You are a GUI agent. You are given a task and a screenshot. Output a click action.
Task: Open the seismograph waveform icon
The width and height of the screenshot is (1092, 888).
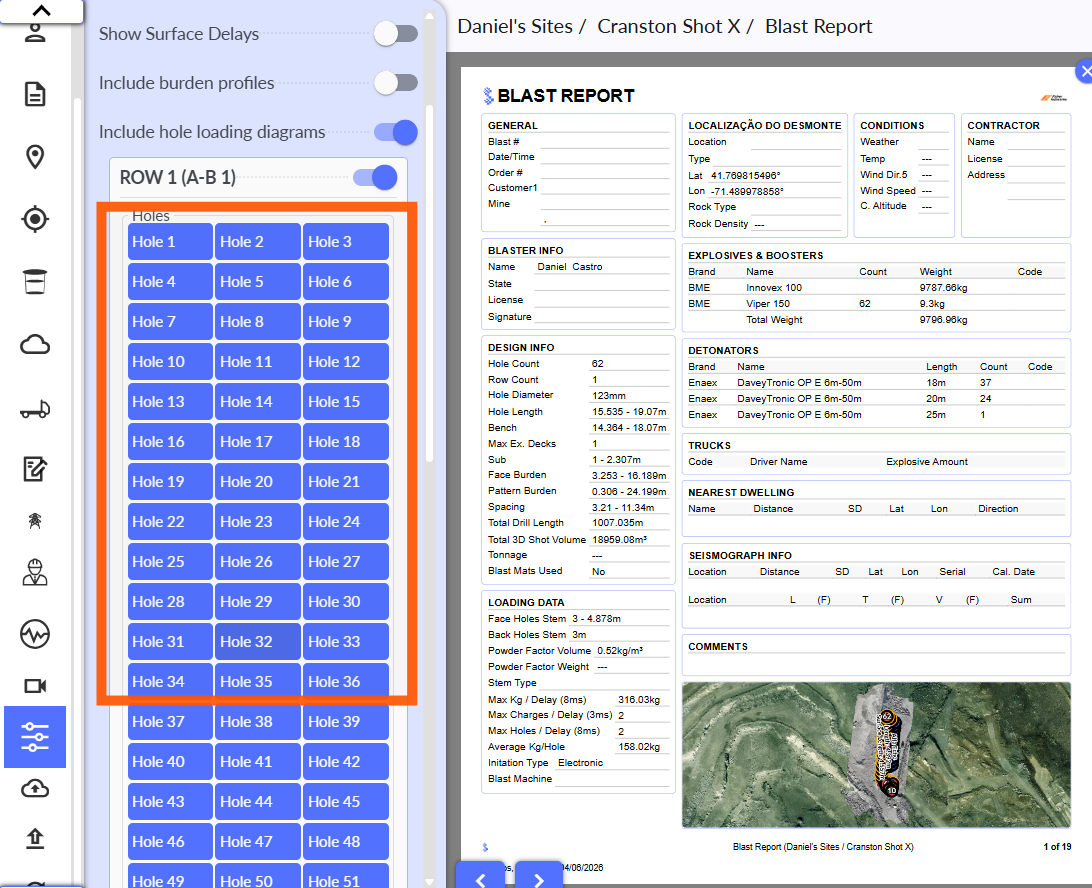[x=35, y=634]
